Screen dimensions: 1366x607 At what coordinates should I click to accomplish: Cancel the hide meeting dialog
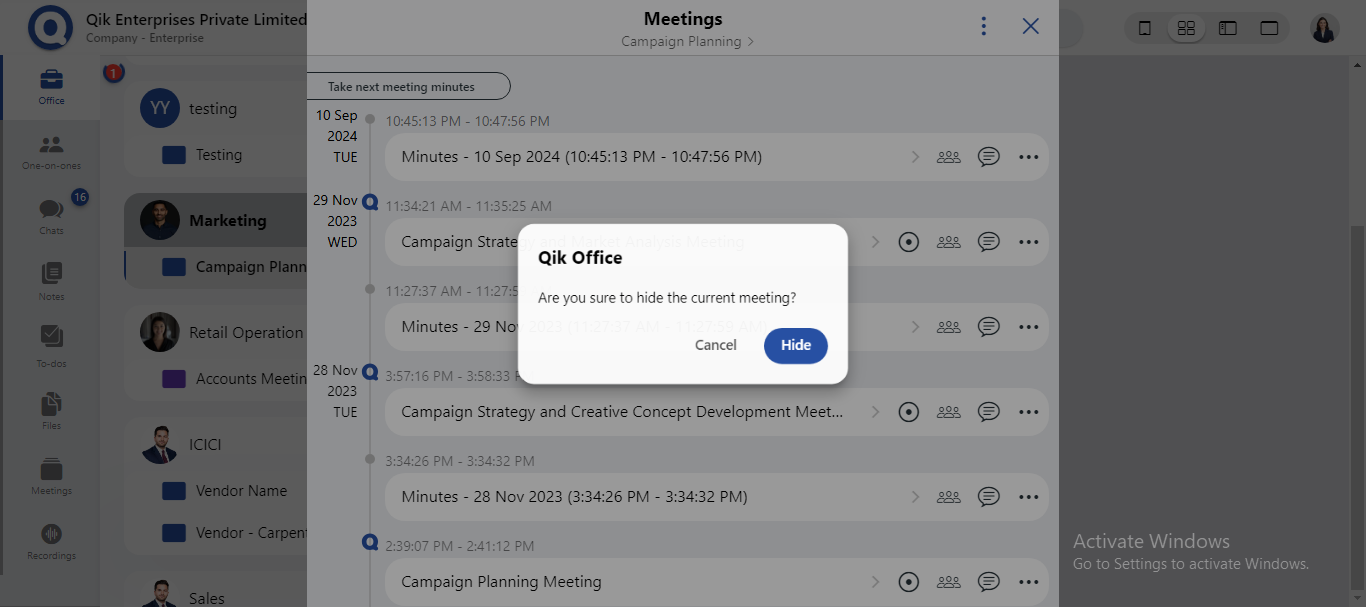(x=715, y=345)
